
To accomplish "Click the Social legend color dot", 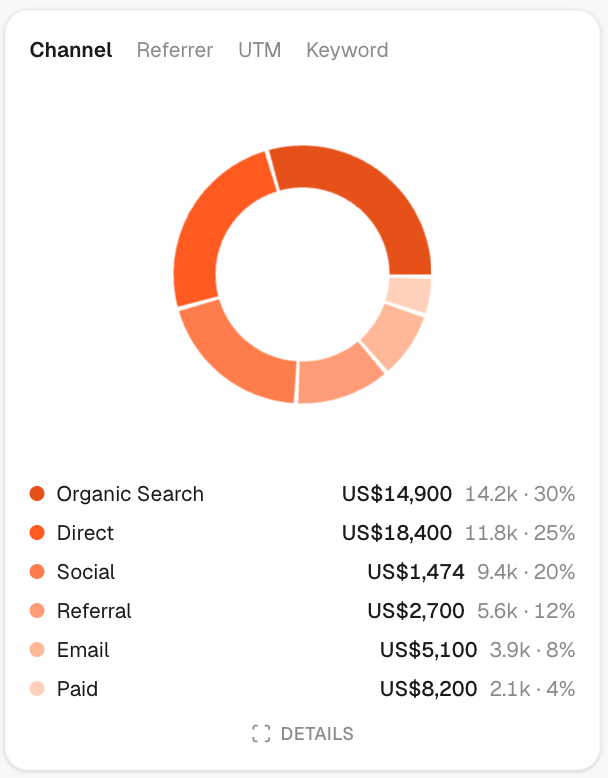I will (37, 572).
